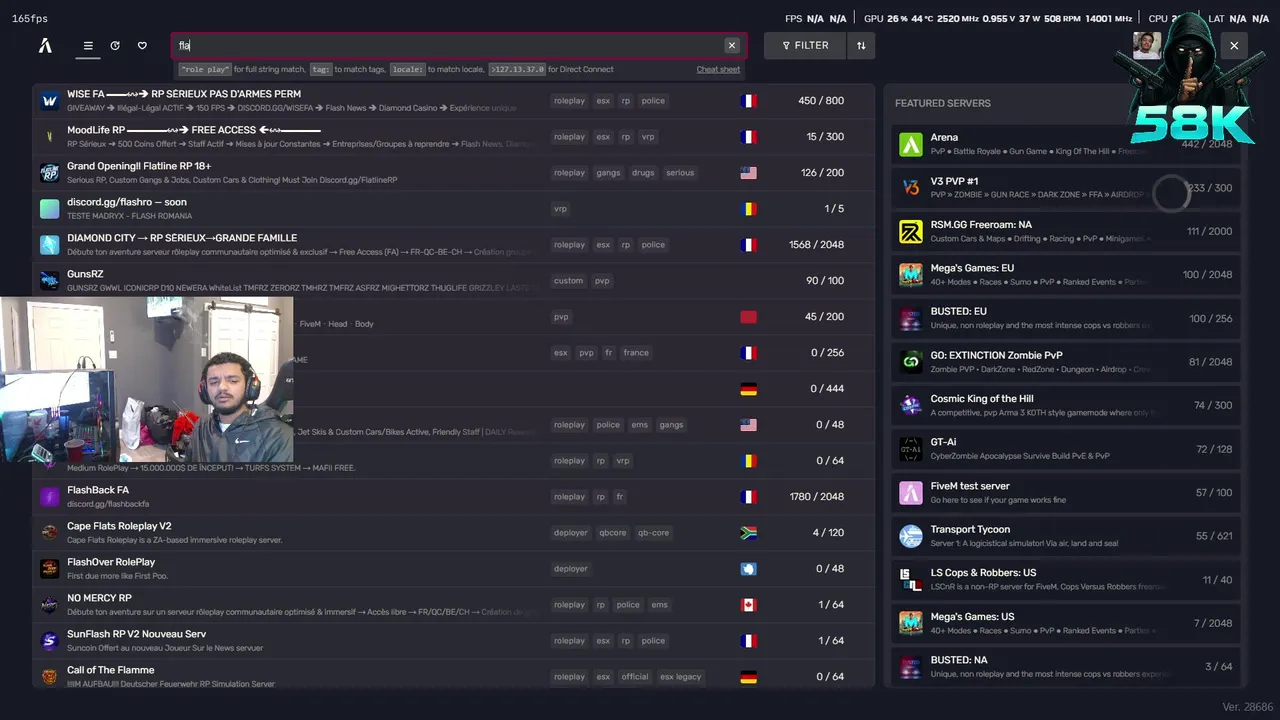Select the 'drugs' tag in Flatline RP row
The width and height of the screenshot is (1280, 720).
point(643,173)
